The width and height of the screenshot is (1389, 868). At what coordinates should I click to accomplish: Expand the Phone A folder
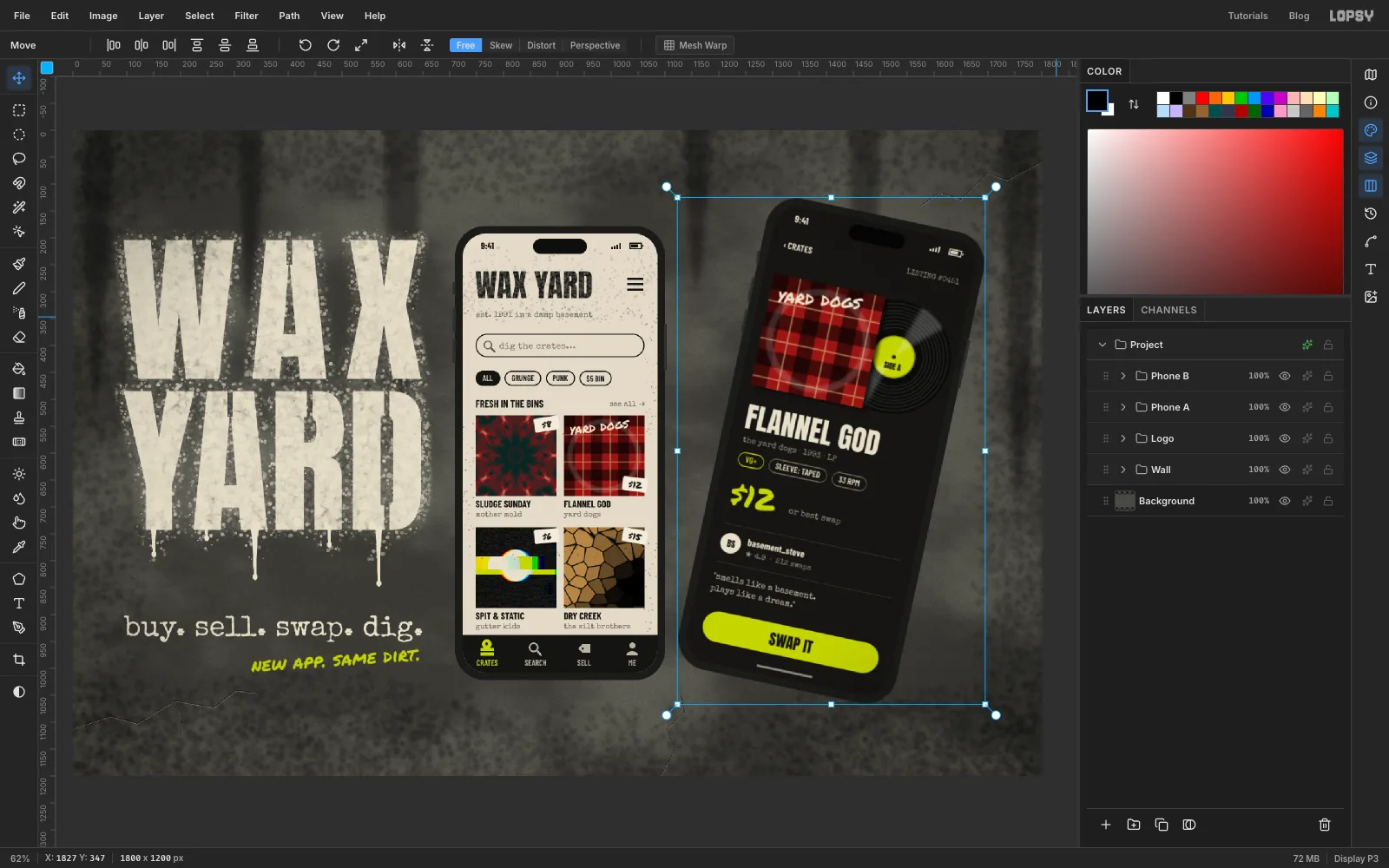coord(1123,407)
